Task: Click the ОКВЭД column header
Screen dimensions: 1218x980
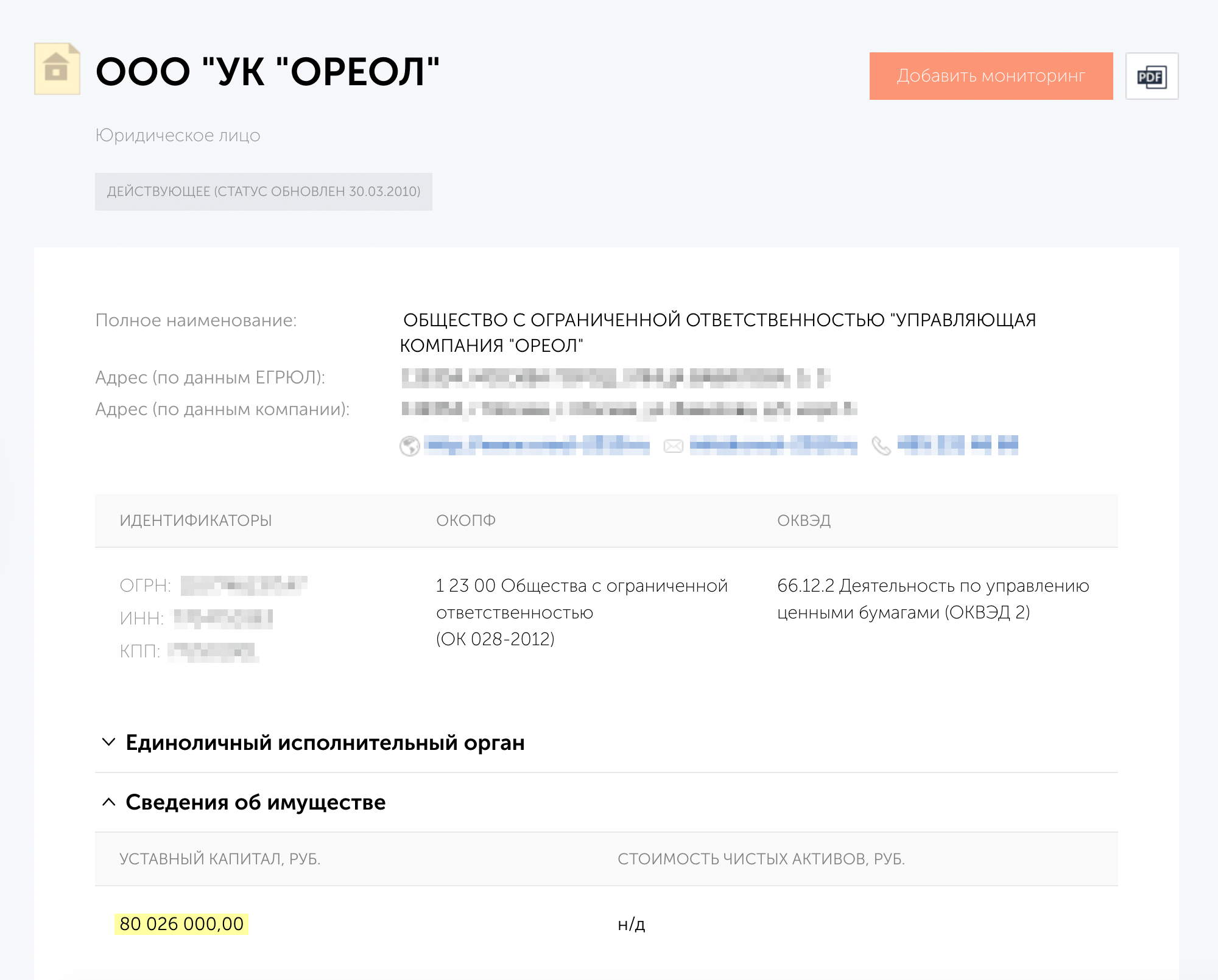Action: click(x=804, y=520)
